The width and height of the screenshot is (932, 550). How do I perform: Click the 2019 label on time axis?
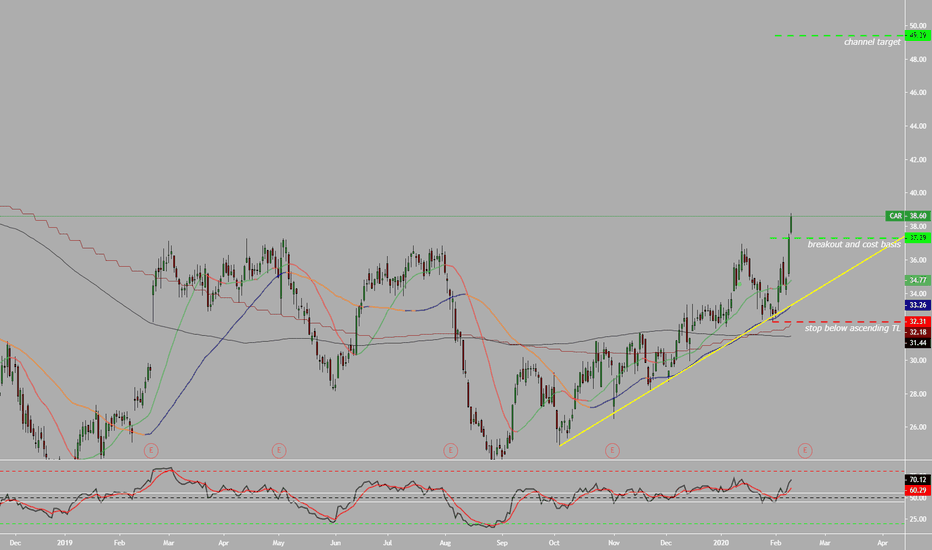[x=65, y=543]
